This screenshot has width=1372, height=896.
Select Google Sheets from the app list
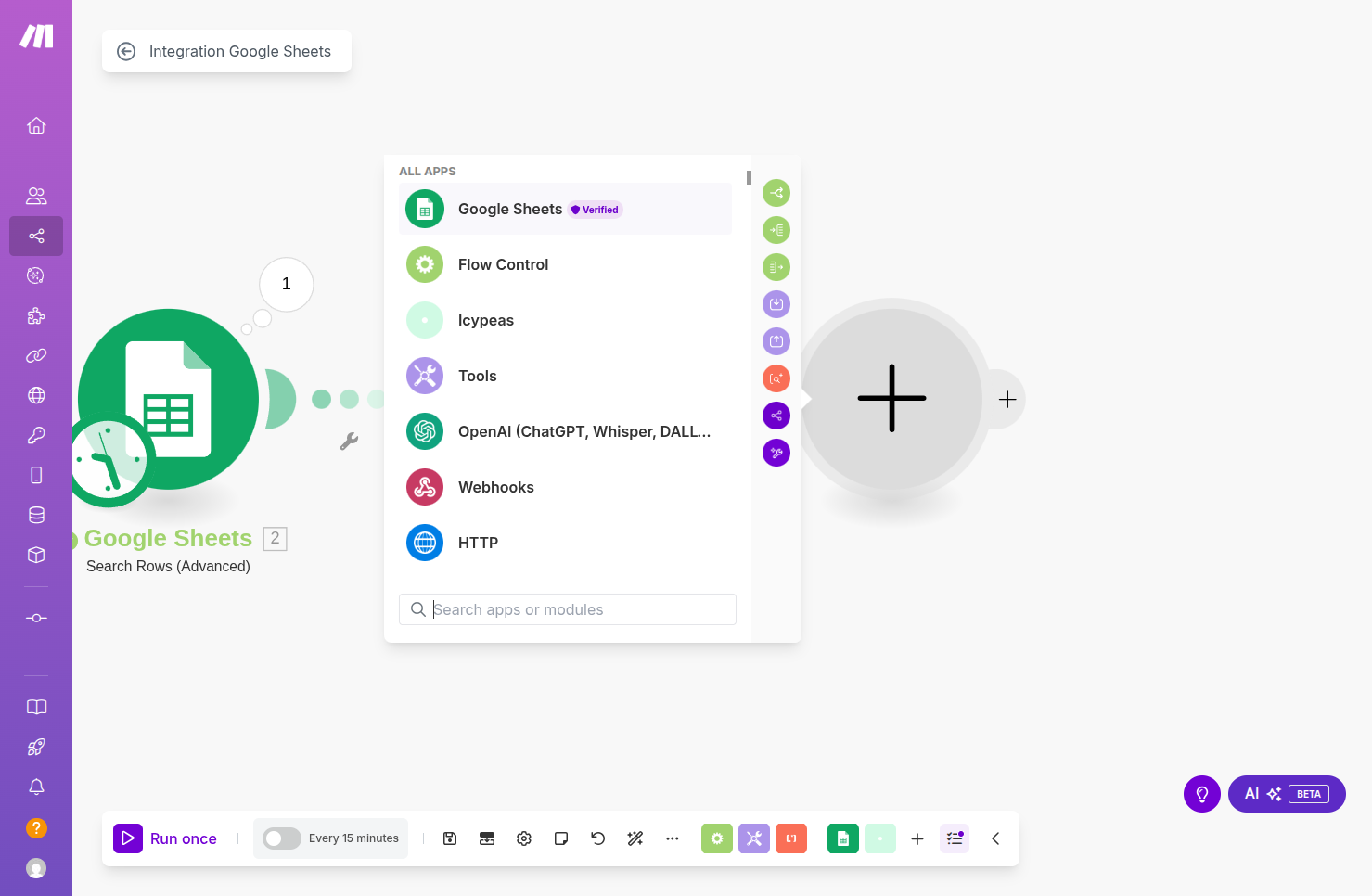click(565, 209)
